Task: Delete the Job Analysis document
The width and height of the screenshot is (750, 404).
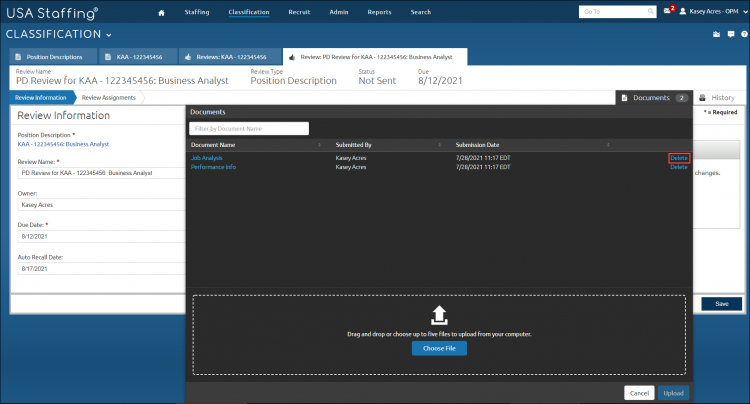Action: [x=679, y=158]
